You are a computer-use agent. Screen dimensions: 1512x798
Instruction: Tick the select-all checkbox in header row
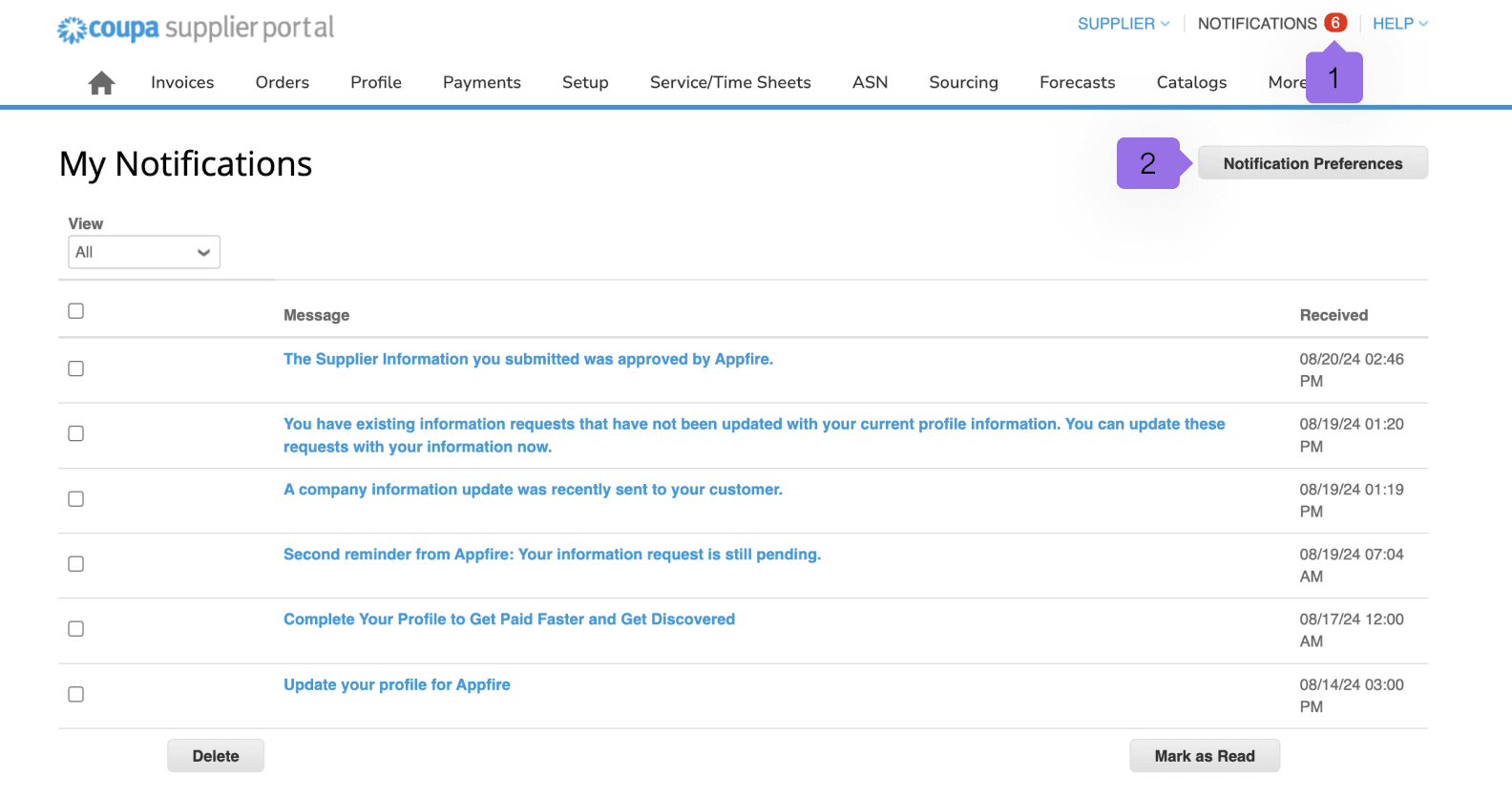pyautogui.click(x=76, y=311)
